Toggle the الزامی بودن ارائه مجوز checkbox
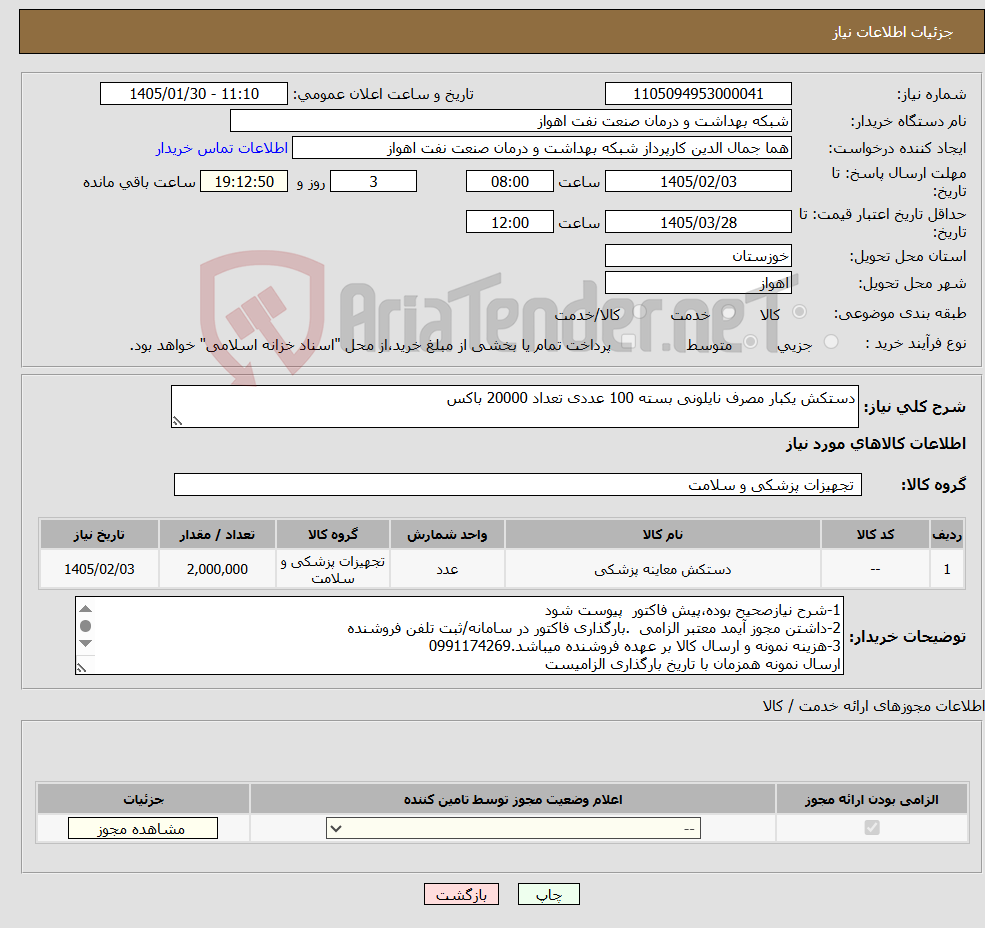This screenshot has height=928, width=985. (871, 827)
